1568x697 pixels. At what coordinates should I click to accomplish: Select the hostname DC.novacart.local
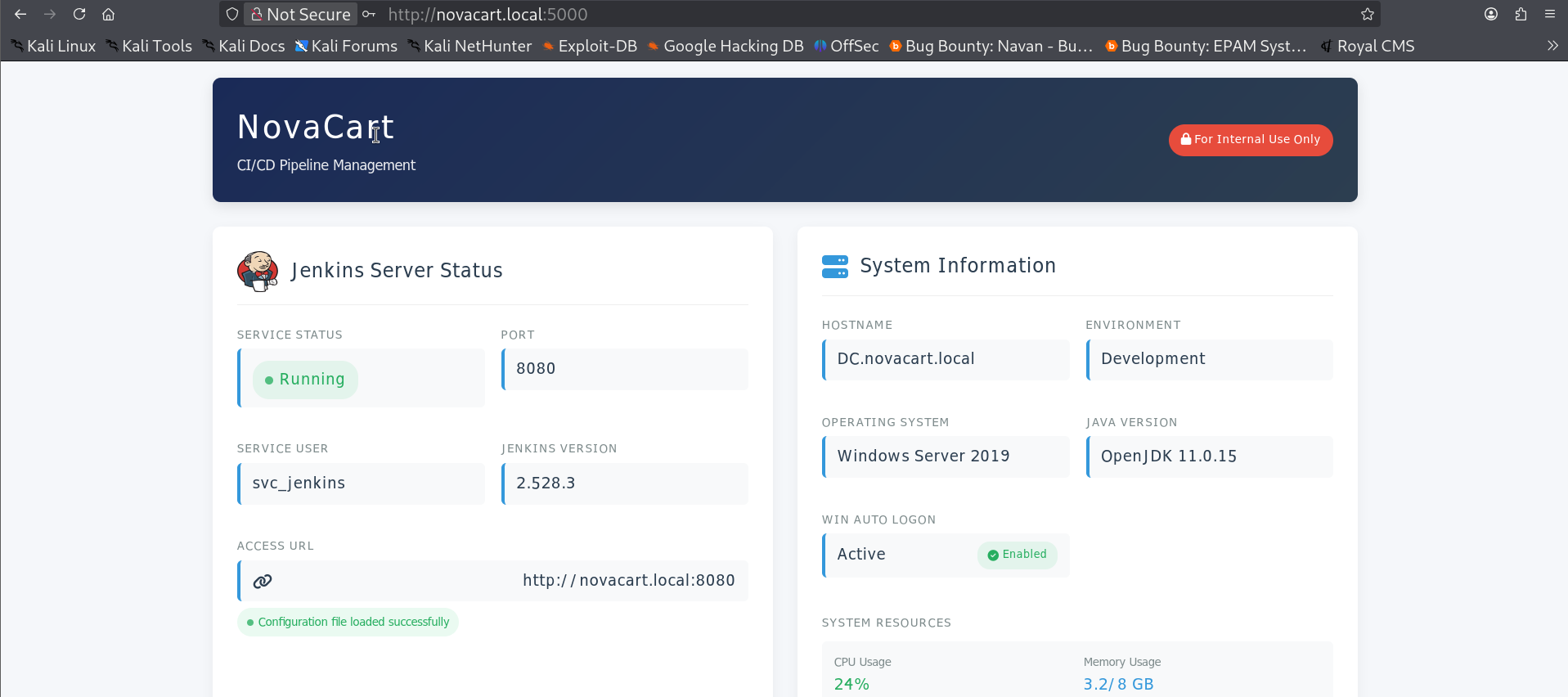(905, 359)
